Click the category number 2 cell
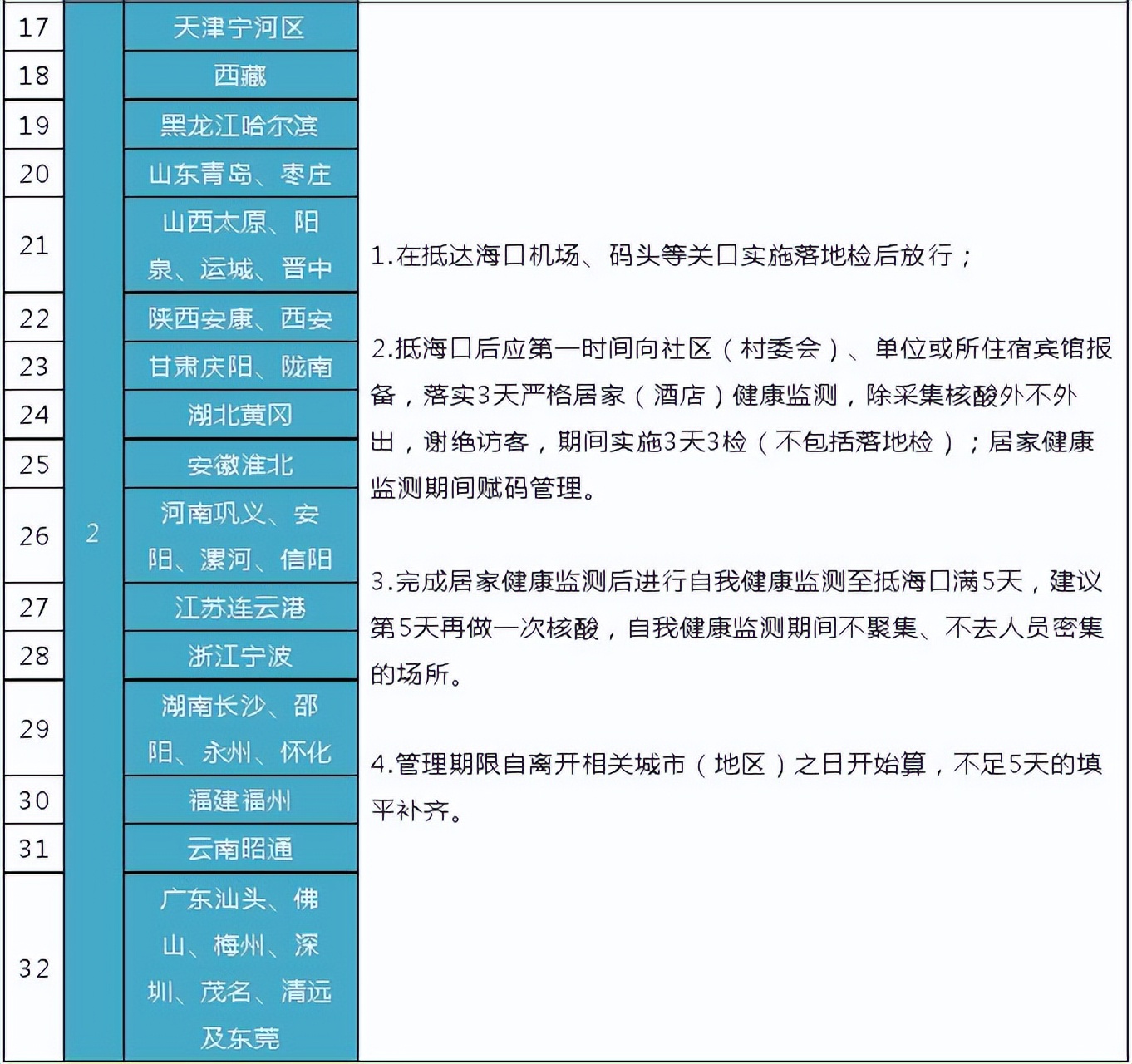Image resolution: width=1132 pixels, height=1064 pixels. [x=93, y=532]
